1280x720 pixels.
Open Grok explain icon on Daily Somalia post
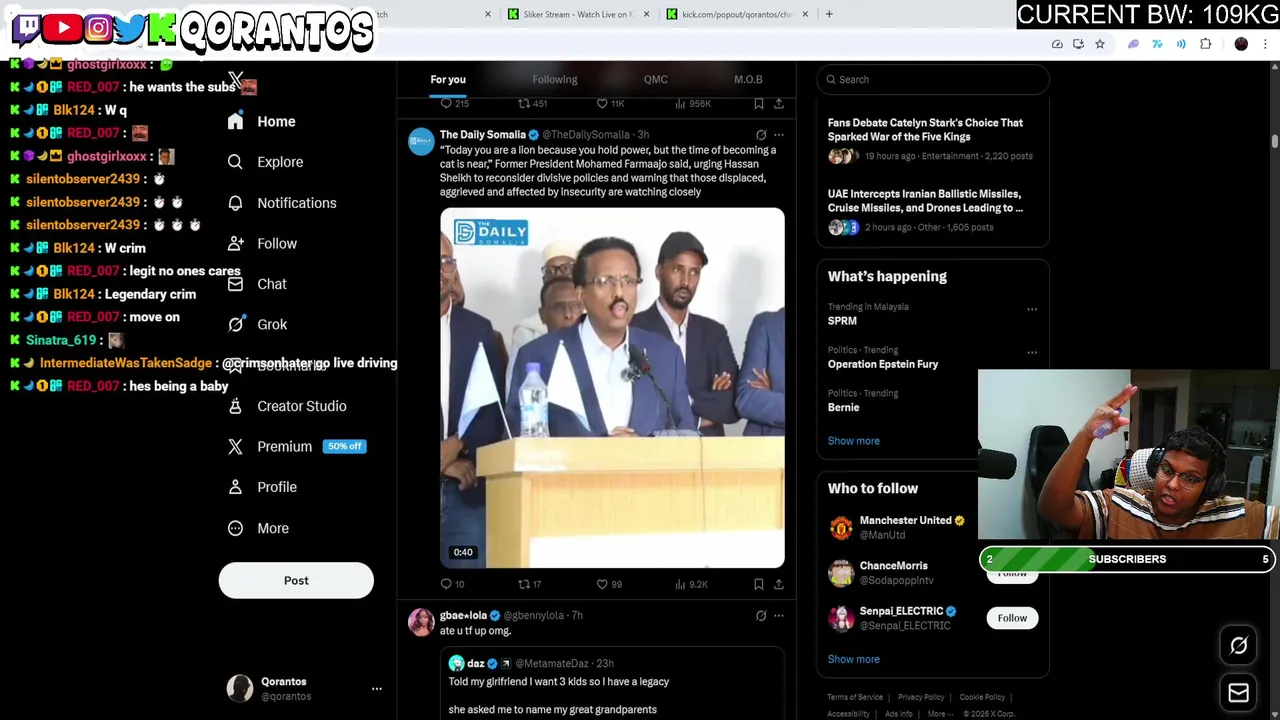click(x=761, y=135)
